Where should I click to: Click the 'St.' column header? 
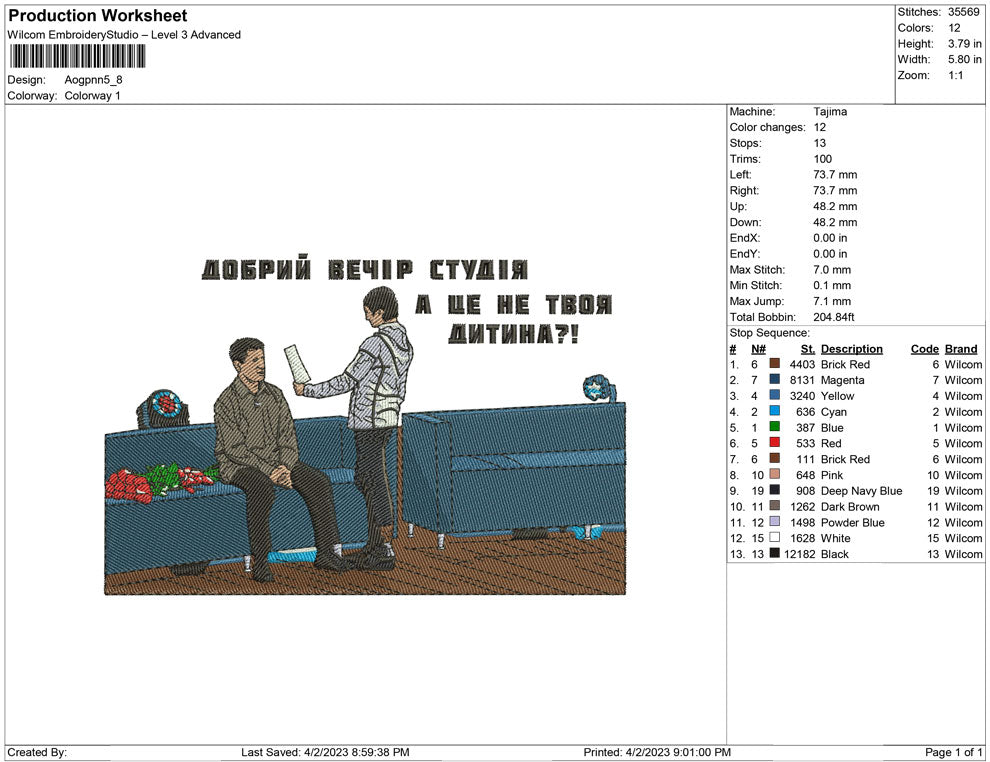click(808, 348)
